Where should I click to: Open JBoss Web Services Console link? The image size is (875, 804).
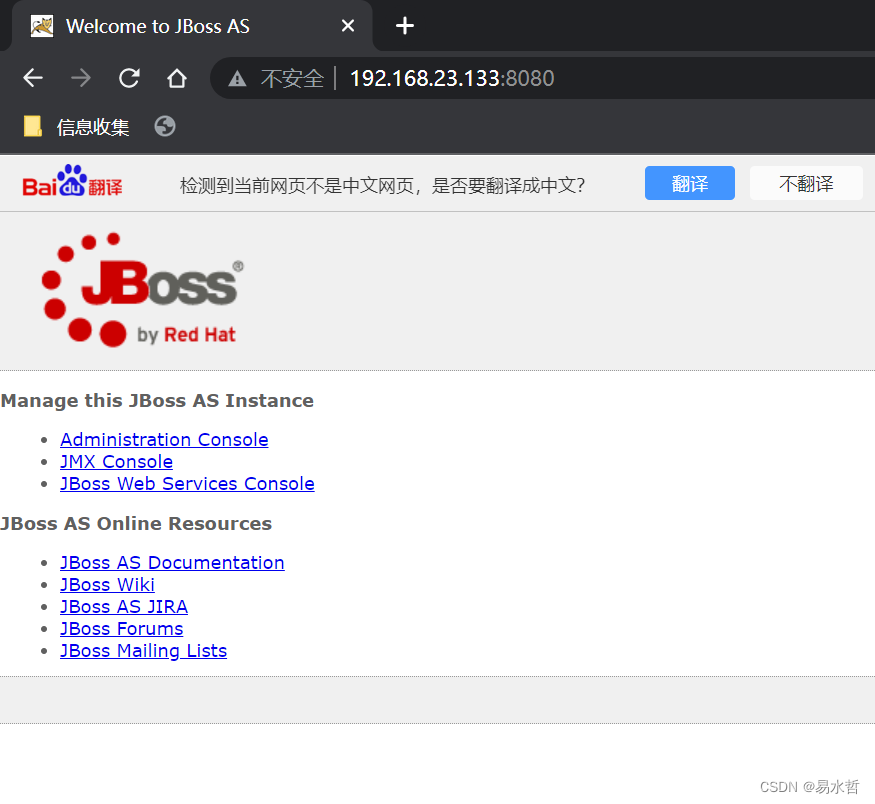tap(187, 484)
